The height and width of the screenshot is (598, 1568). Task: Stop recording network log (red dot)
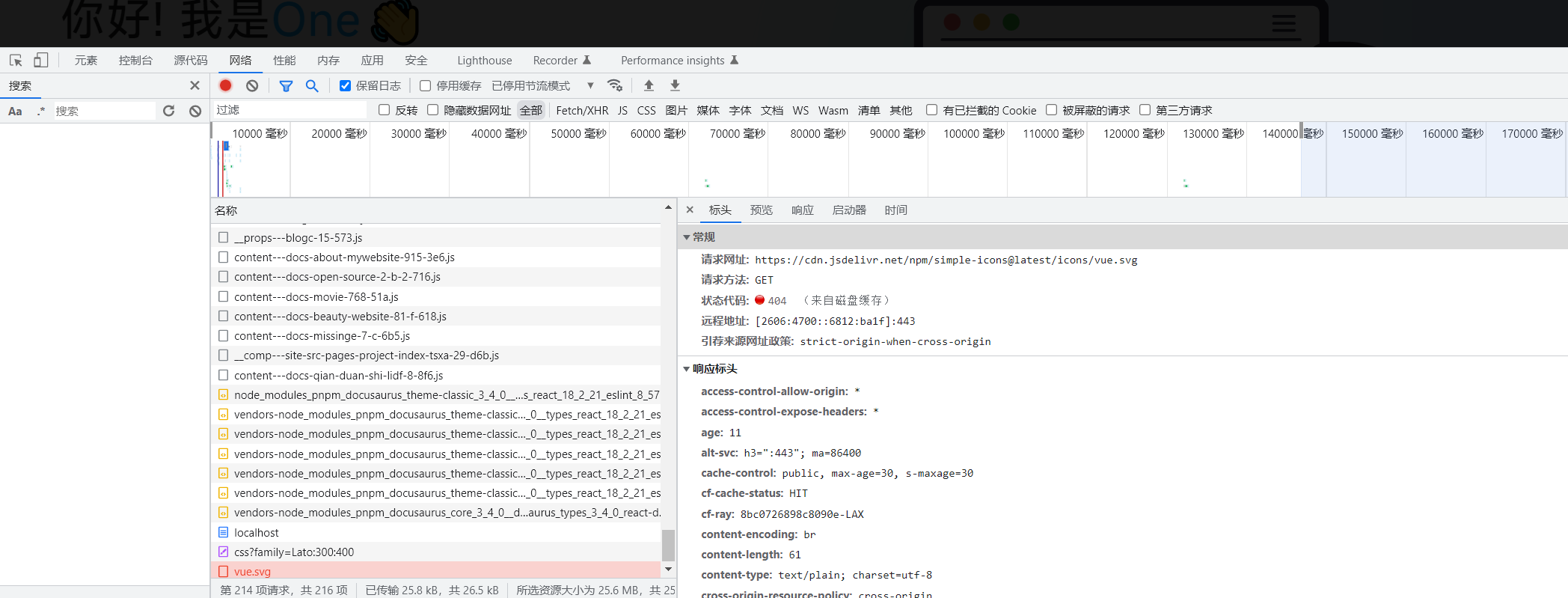(x=225, y=85)
